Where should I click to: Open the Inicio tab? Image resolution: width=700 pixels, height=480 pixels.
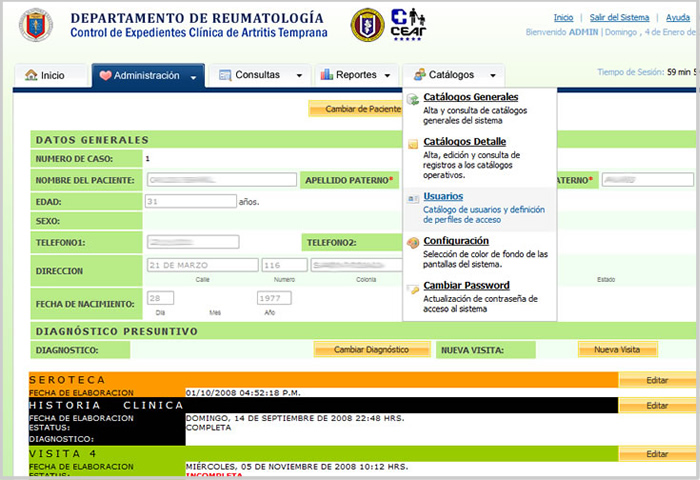click(x=50, y=75)
